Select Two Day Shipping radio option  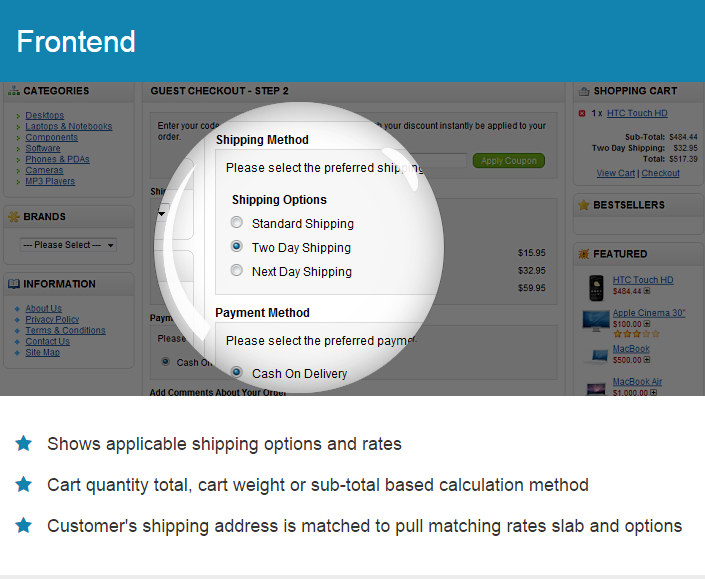tap(236, 246)
